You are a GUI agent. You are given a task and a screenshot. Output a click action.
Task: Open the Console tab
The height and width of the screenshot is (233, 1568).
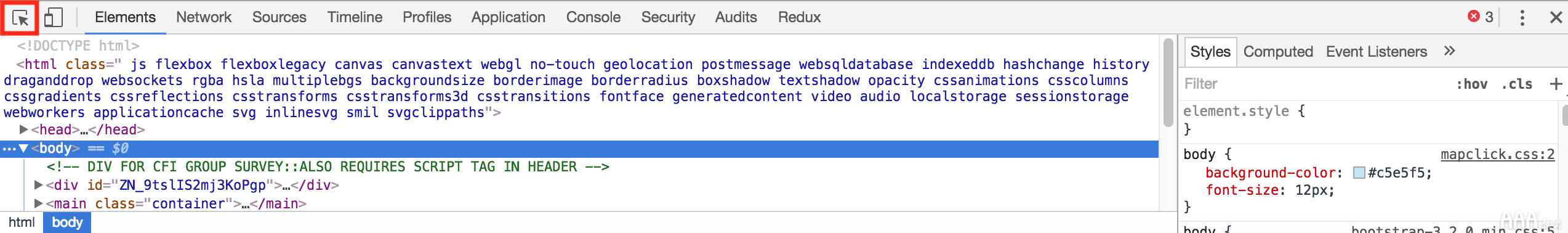(593, 17)
